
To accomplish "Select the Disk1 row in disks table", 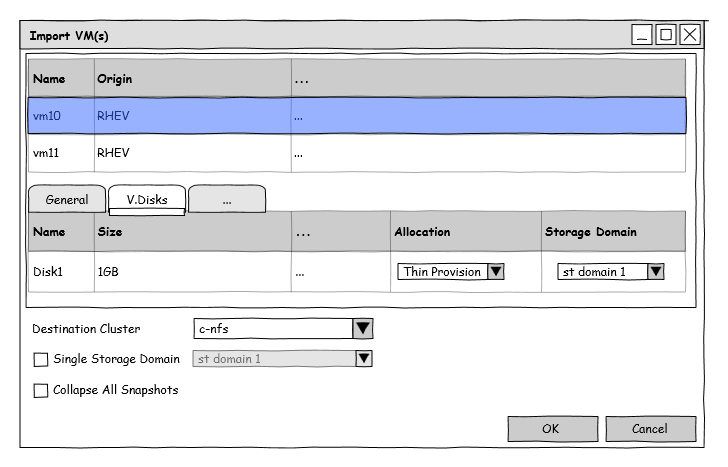I will pos(200,272).
